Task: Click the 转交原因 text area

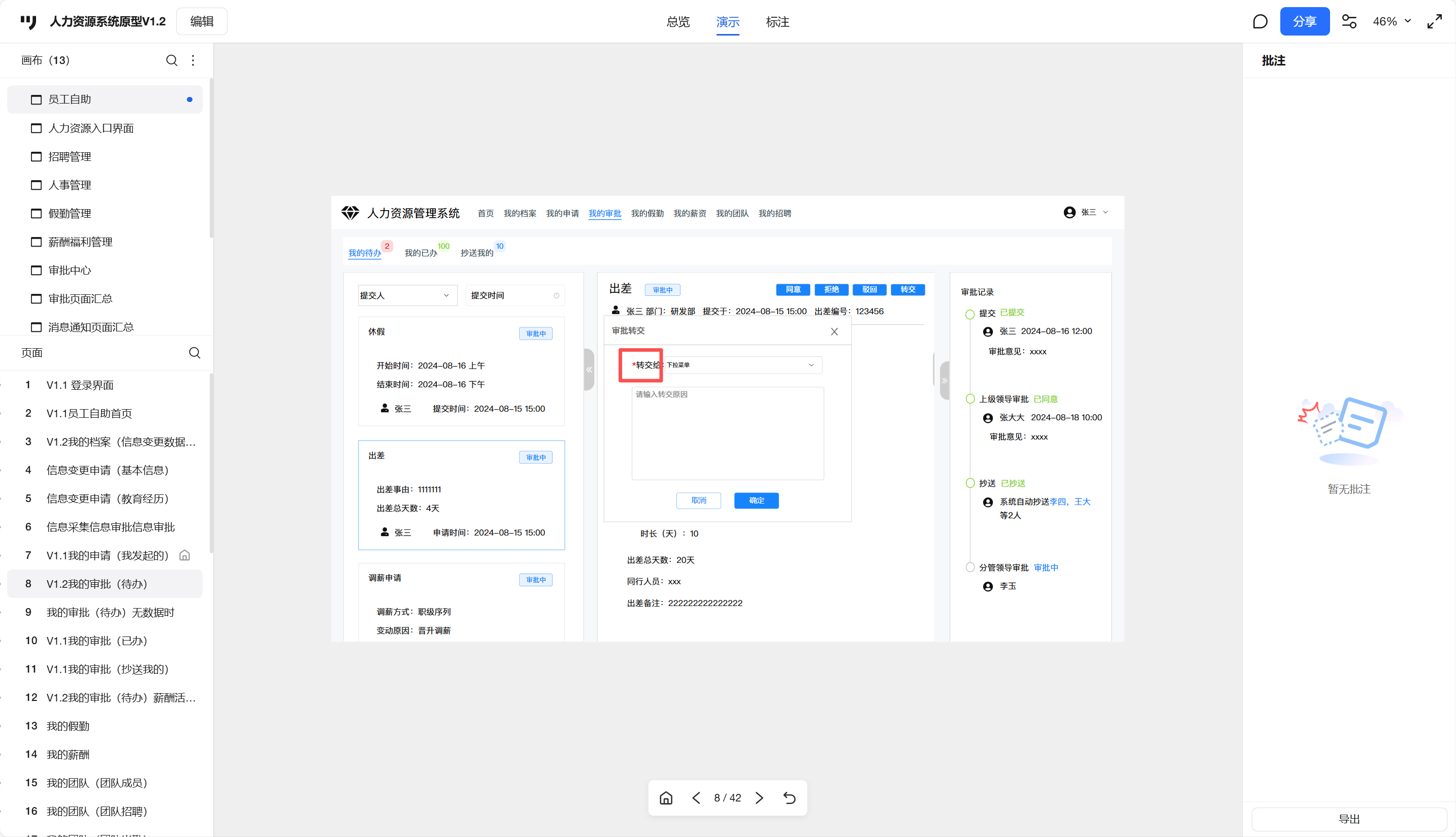Action: tap(727, 433)
